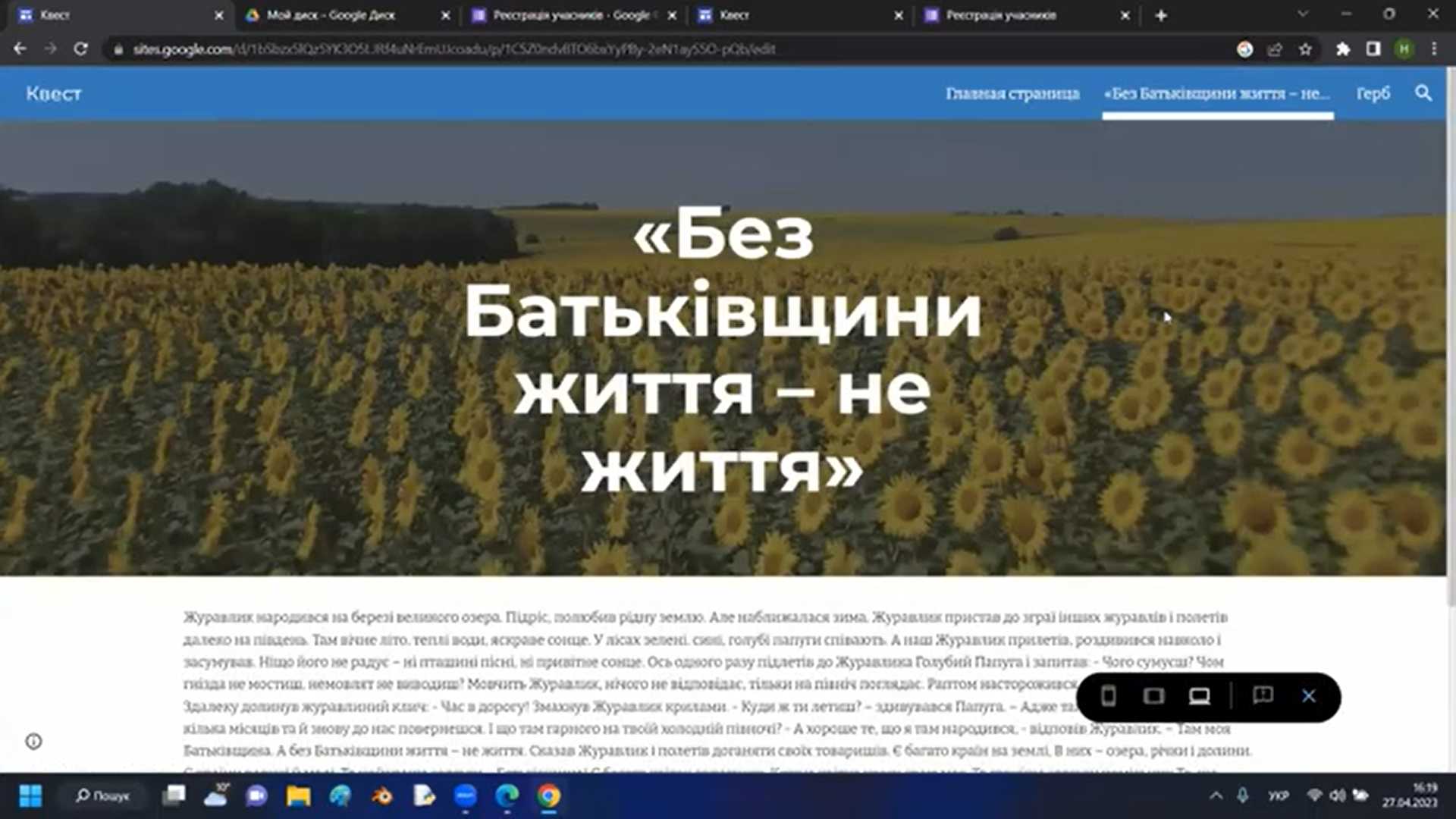This screenshot has height=819, width=1456.
Task: Open the site info icon at bottom left
Action: (33, 742)
